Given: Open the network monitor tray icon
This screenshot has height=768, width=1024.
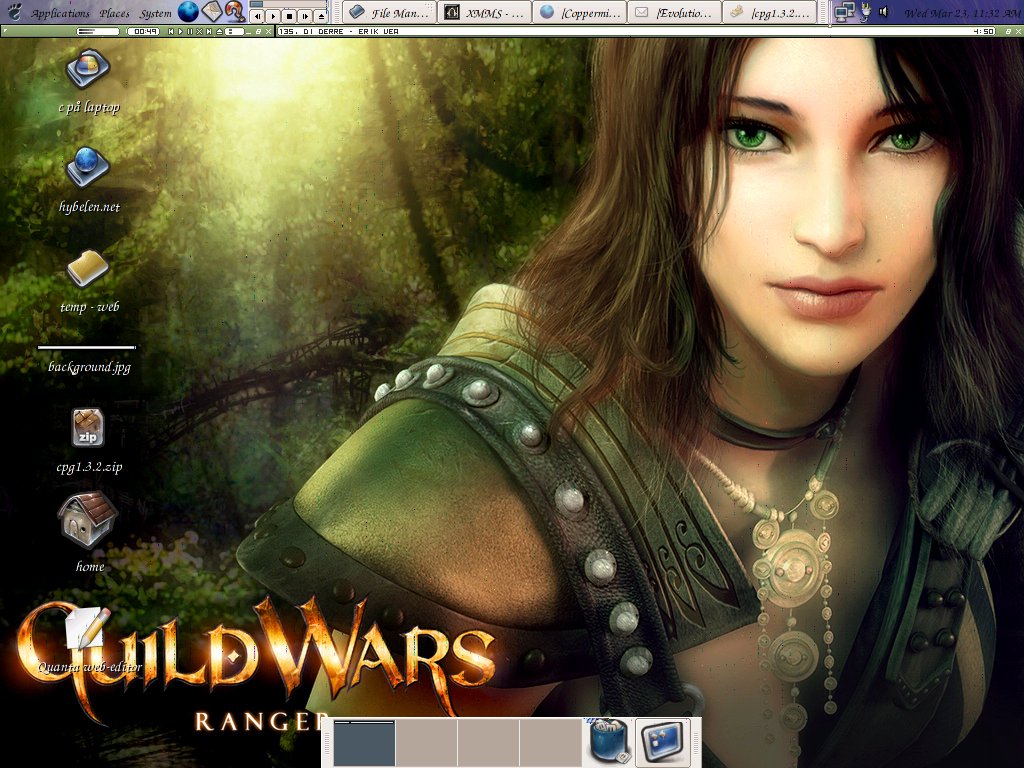Looking at the screenshot, I should click(x=845, y=12).
